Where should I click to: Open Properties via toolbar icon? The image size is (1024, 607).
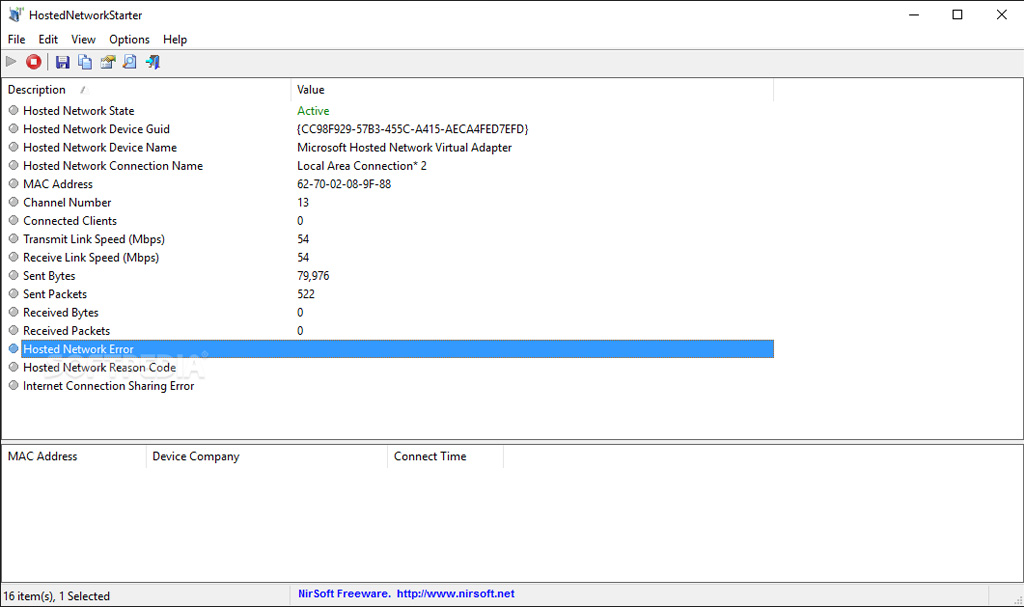(107, 62)
